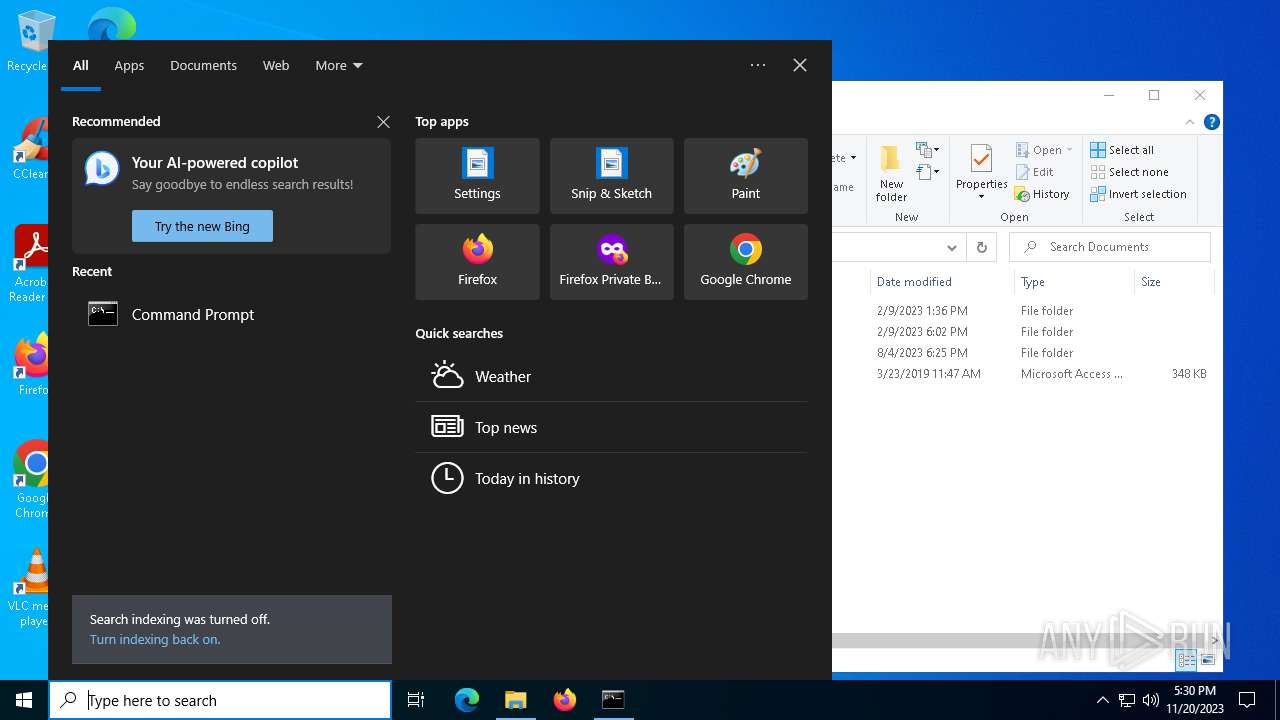The height and width of the screenshot is (720, 1280).
Task: Click the Bing copilot logo icon
Action: pyautogui.click(x=102, y=168)
